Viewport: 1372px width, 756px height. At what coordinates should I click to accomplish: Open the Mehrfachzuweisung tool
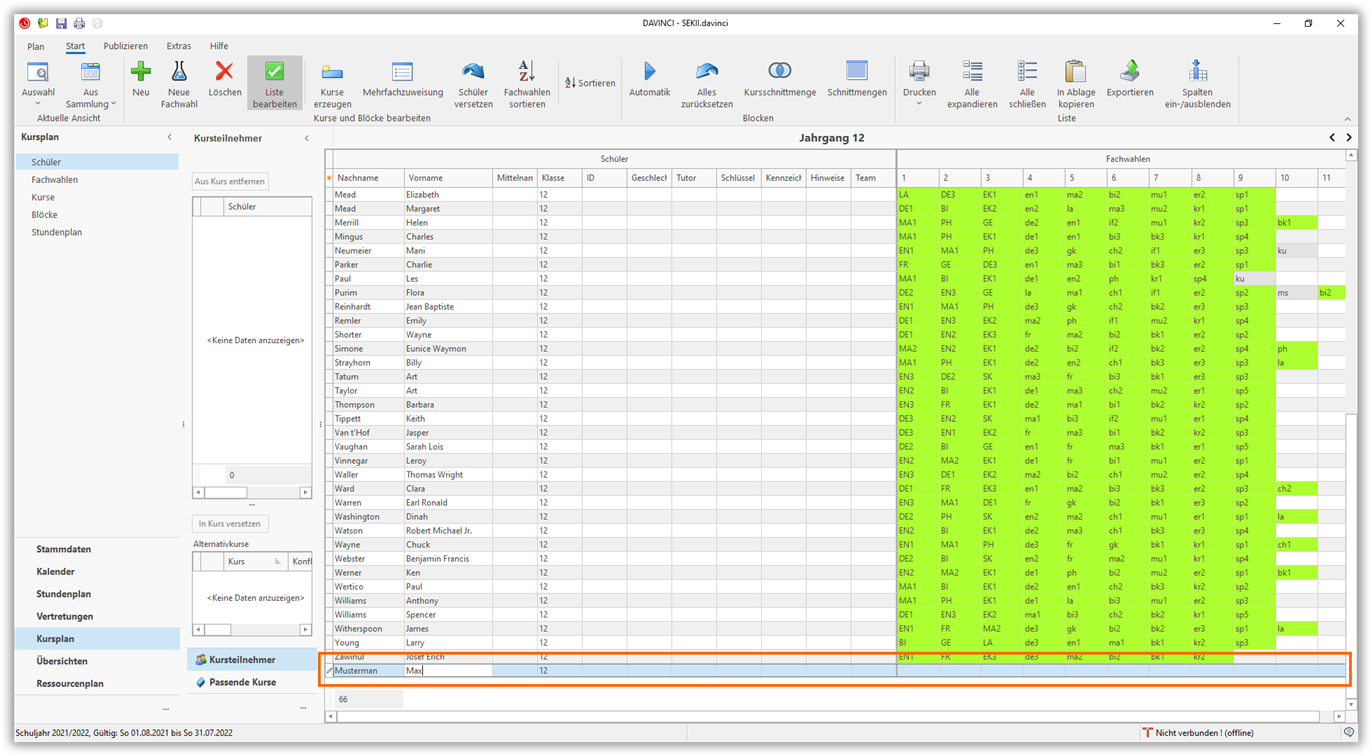(402, 72)
